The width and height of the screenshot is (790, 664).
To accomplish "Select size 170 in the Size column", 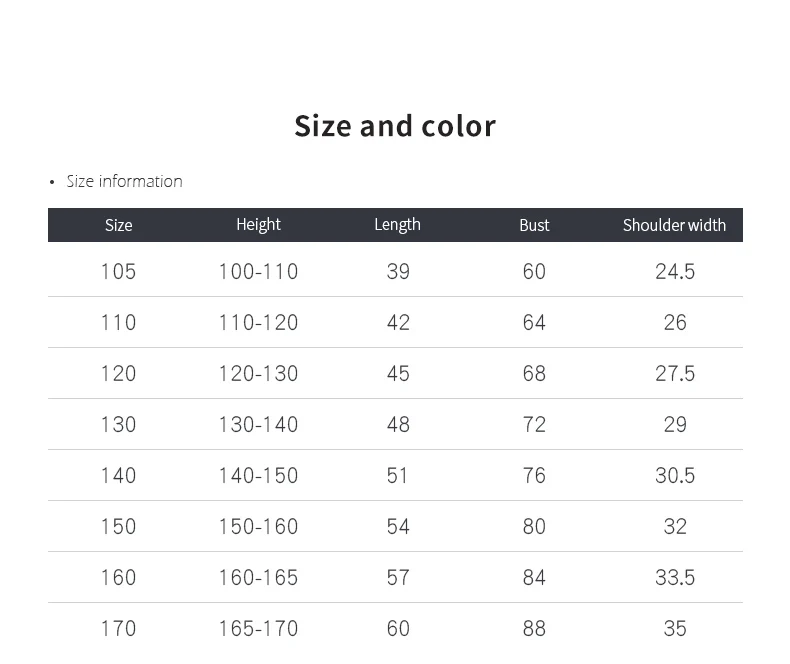I will point(118,628).
